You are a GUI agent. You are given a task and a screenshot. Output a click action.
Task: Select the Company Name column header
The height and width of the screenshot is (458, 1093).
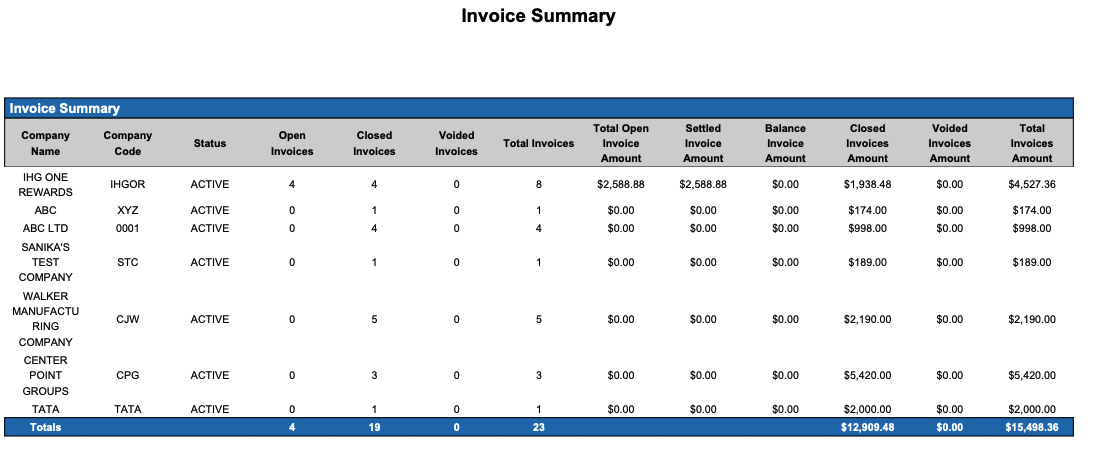(45, 143)
